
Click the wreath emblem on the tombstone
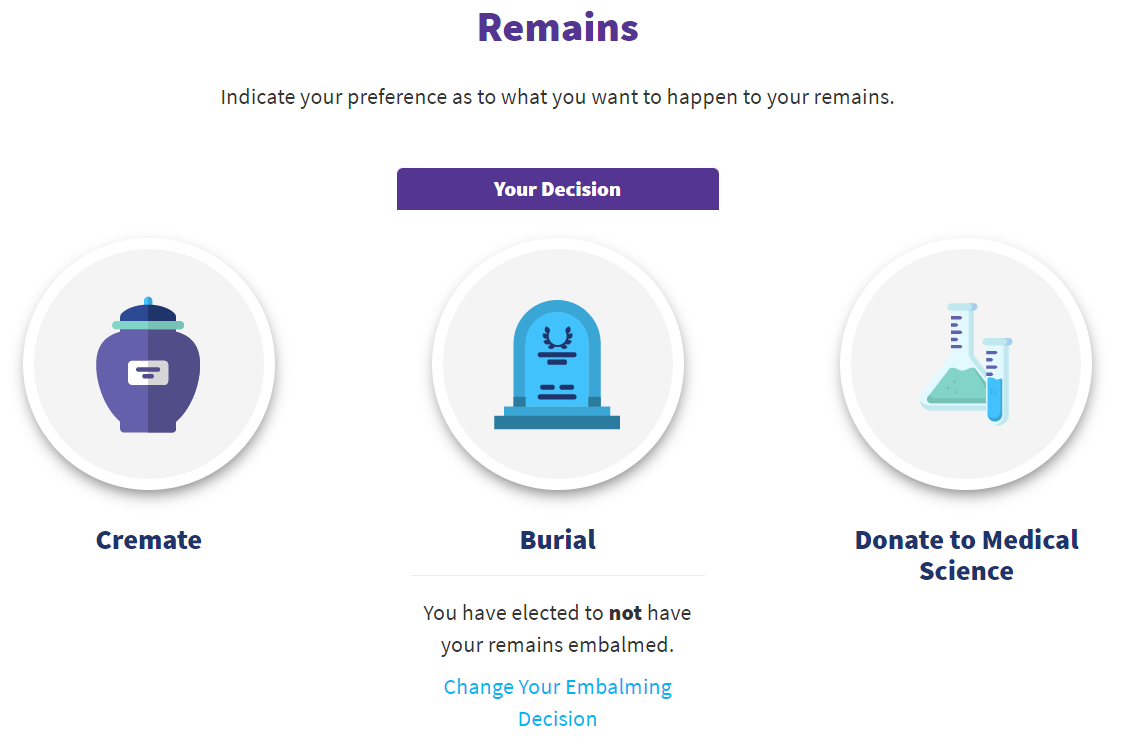click(x=551, y=337)
